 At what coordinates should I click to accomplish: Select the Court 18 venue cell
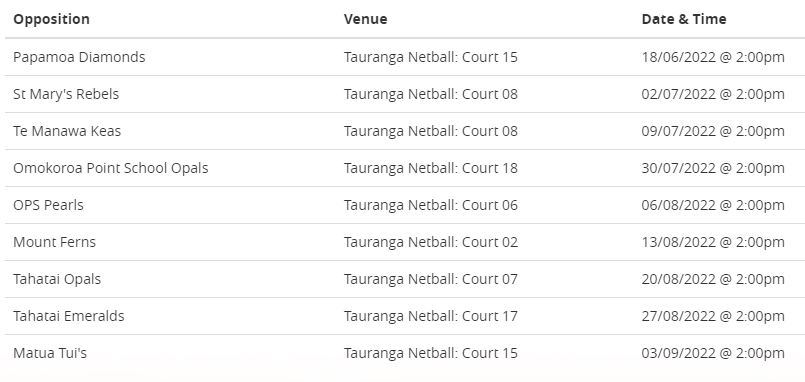click(x=431, y=168)
